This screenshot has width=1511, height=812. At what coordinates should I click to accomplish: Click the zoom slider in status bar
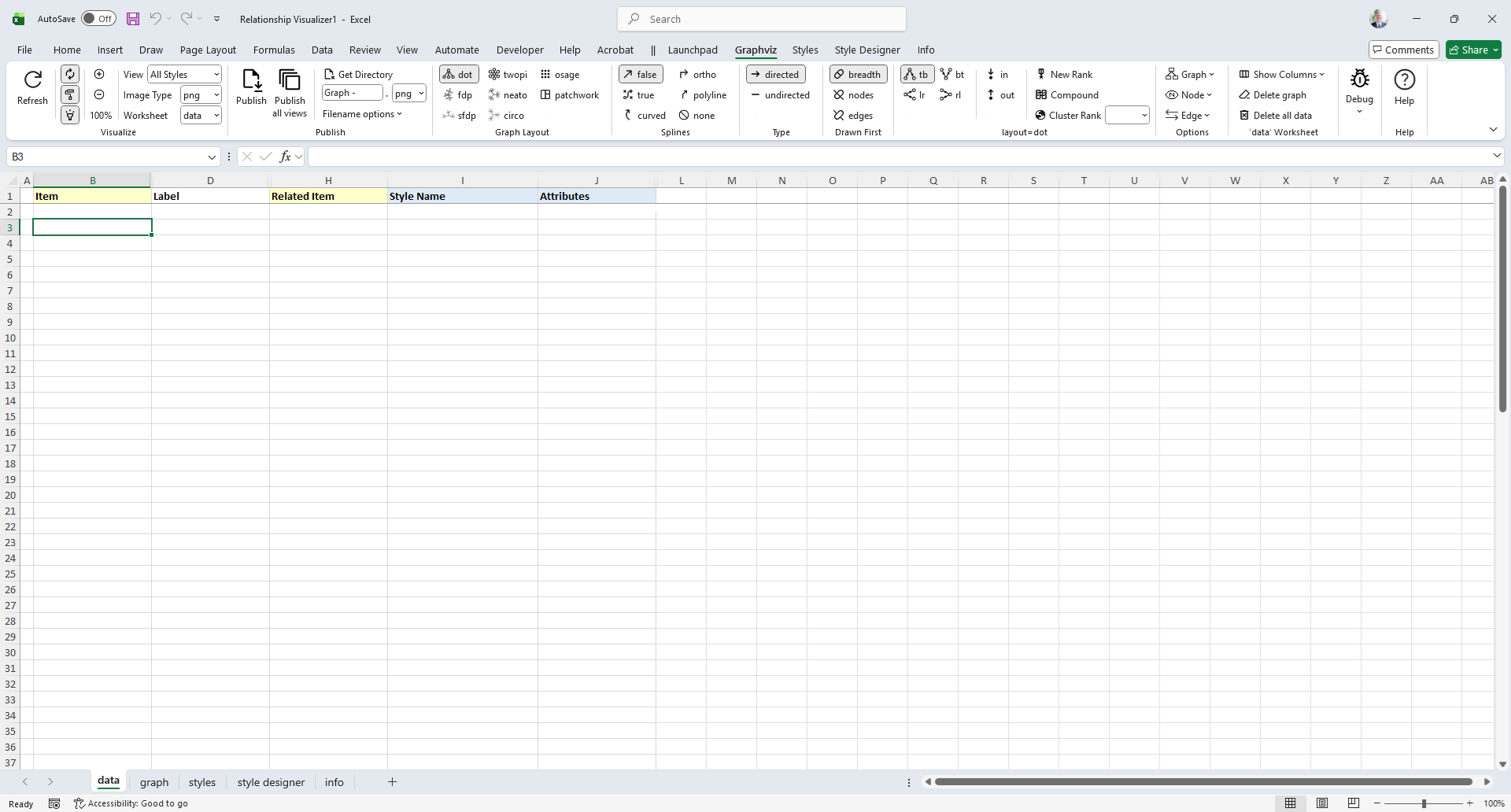[x=1423, y=803]
